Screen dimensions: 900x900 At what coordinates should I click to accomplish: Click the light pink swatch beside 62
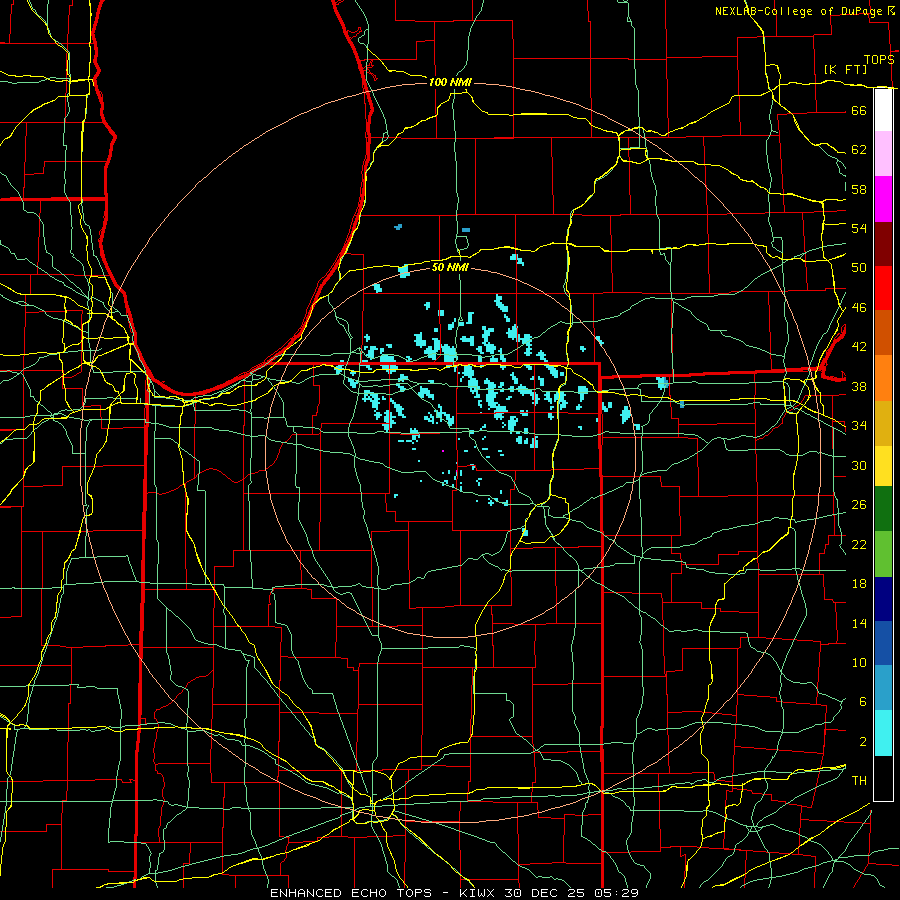tap(883, 154)
